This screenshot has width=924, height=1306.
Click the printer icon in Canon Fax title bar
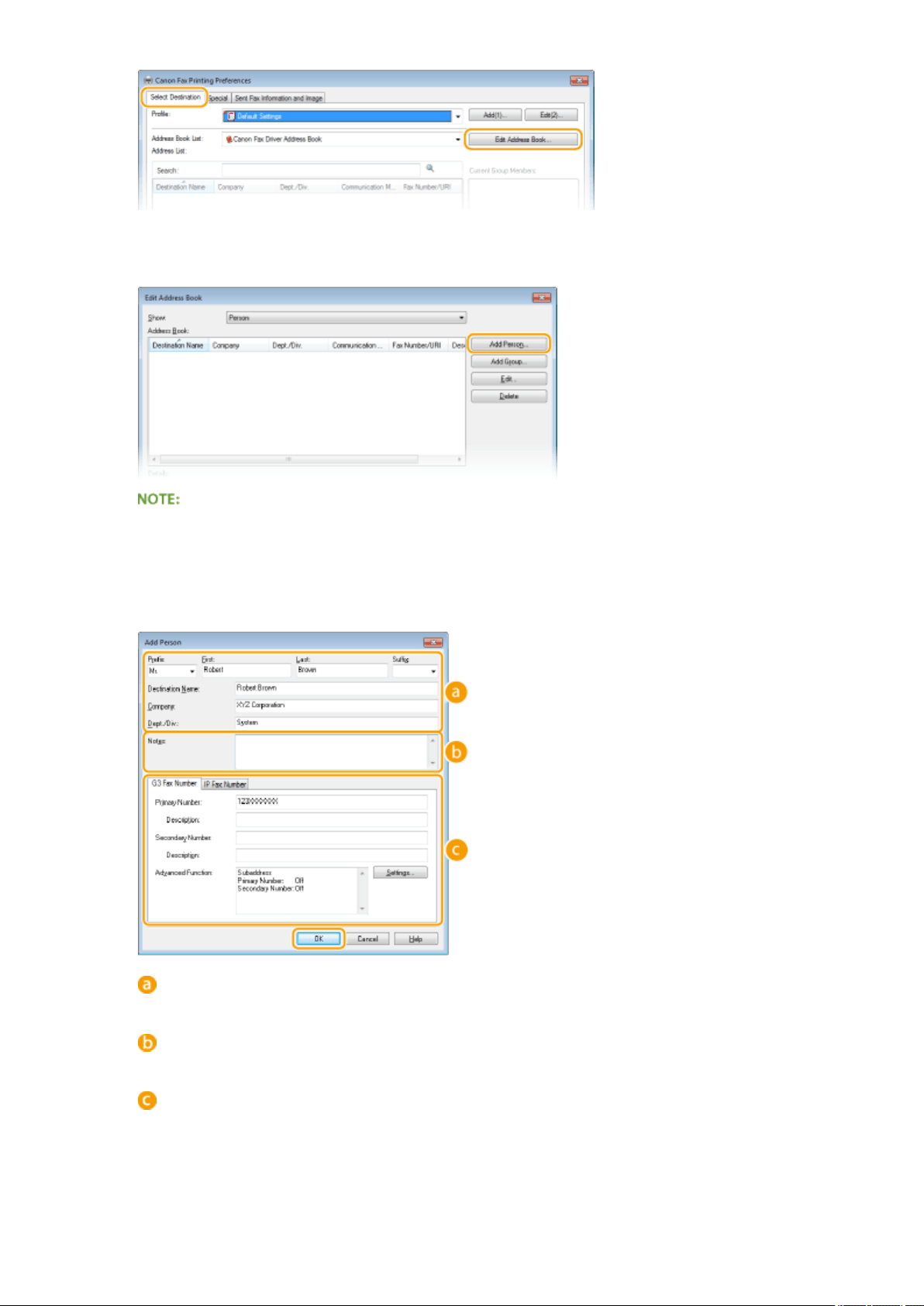tap(147, 80)
